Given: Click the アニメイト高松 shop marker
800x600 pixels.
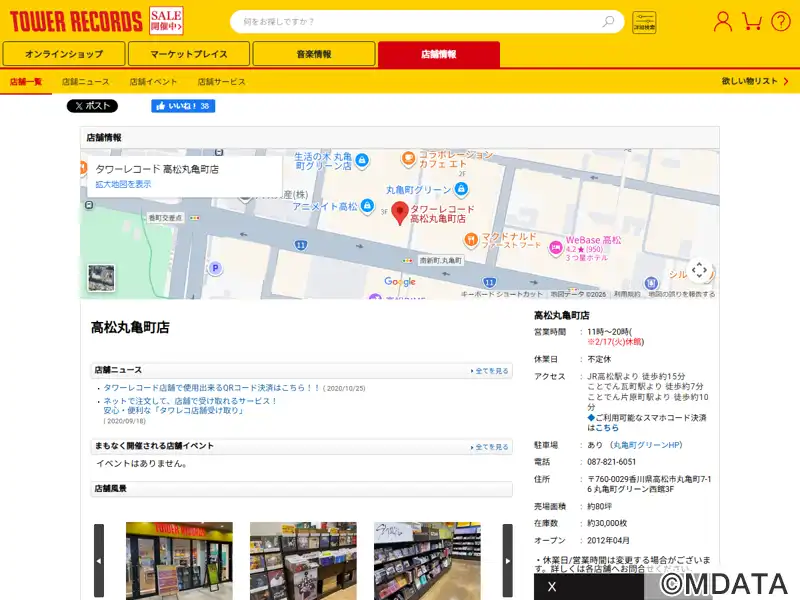Looking at the screenshot, I should click(367, 206).
